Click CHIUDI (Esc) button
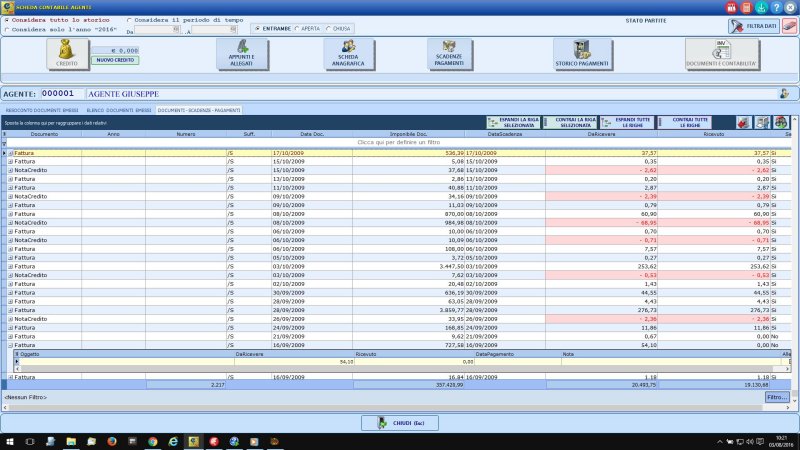This screenshot has width=800, height=450. click(400, 423)
